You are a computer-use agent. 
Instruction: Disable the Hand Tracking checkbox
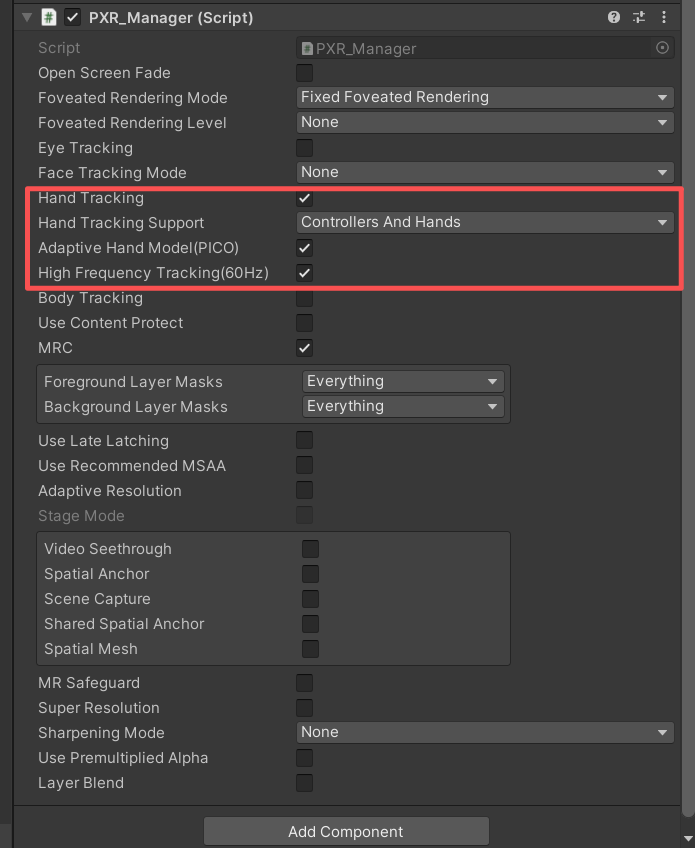tap(304, 198)
